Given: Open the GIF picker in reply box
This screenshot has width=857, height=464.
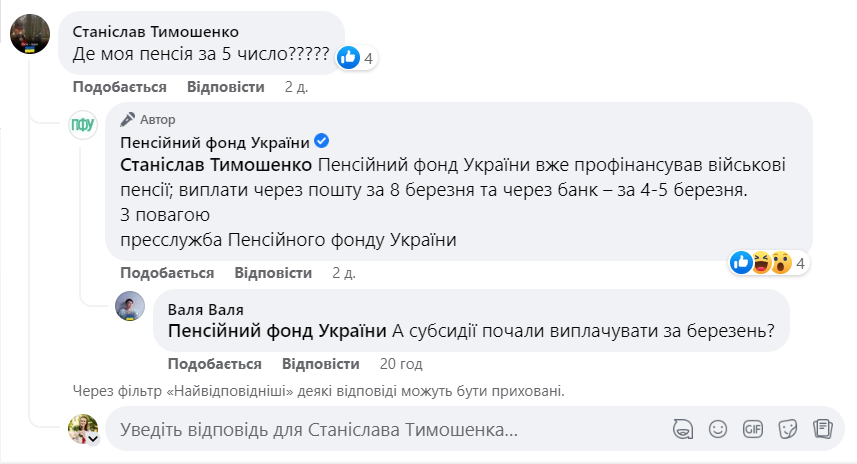Looking at the screenshot, I should pyautogui.click(x=752, y=429).
